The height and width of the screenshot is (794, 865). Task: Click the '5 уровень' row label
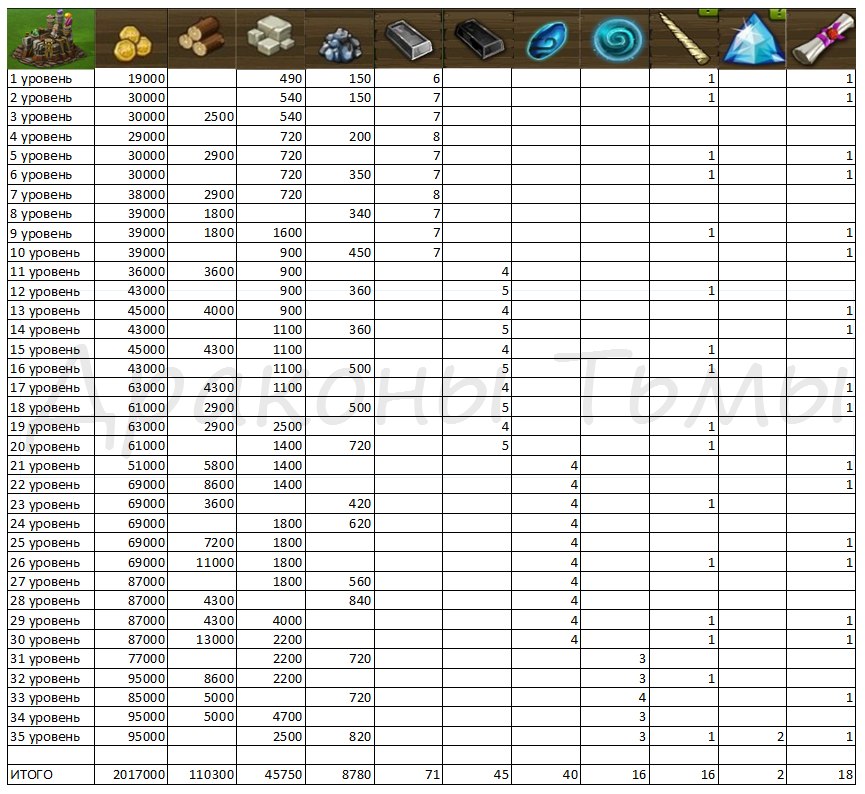tap(41, 156)
